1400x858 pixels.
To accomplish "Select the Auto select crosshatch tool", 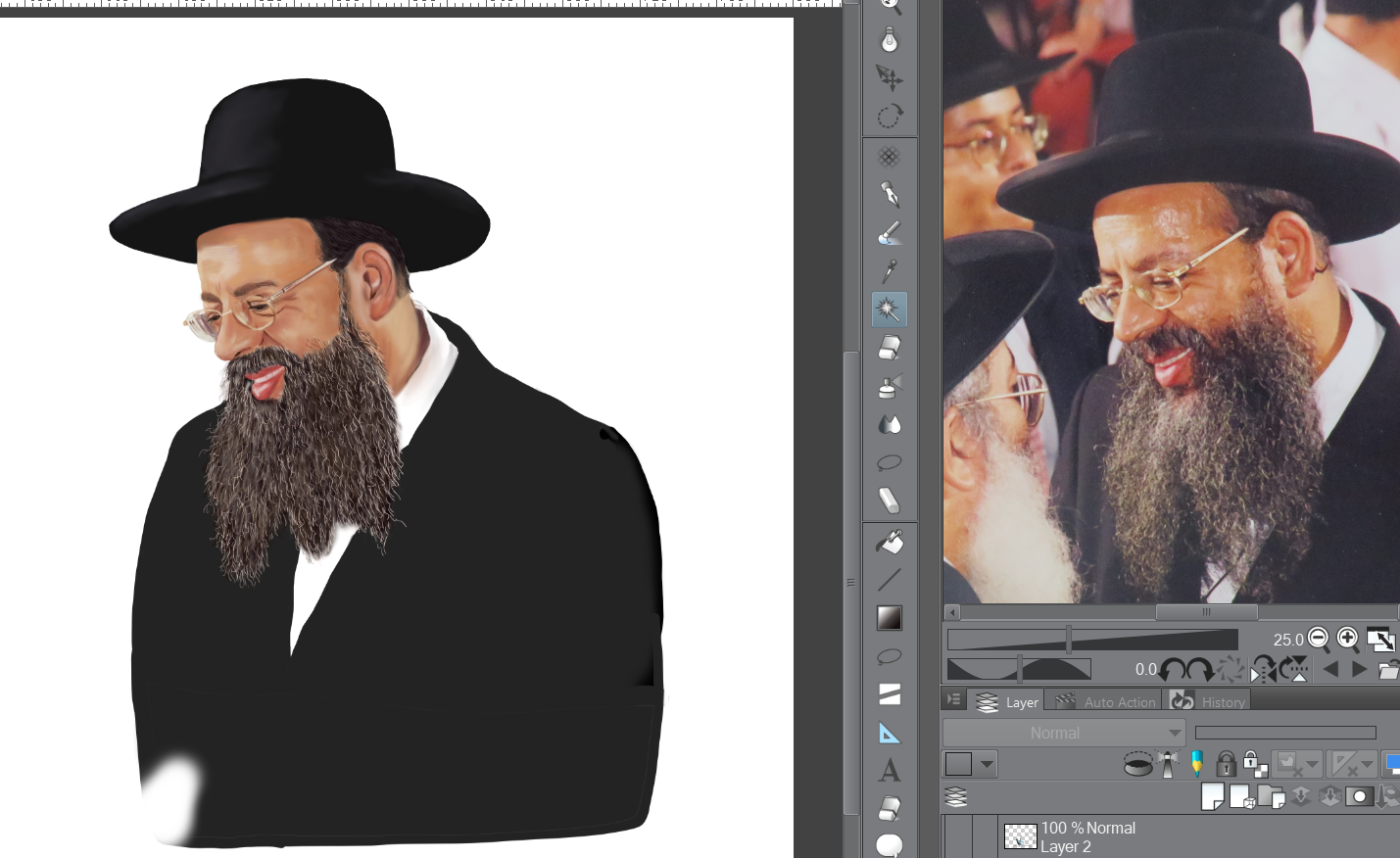I will pyautogui.click(x=890, y=157).
